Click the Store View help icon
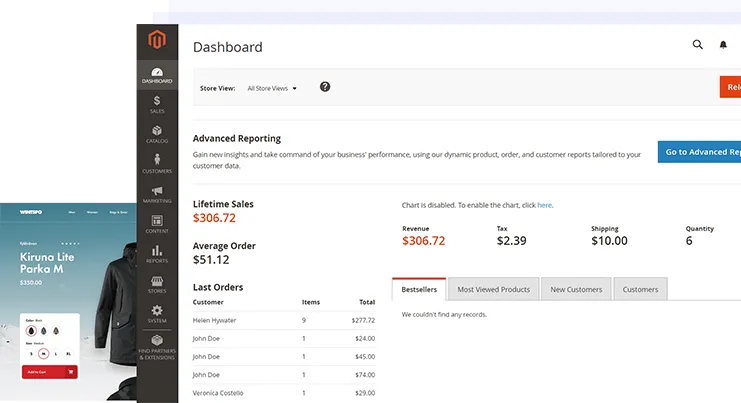The image size is (741, 403). tap(325, 87)
